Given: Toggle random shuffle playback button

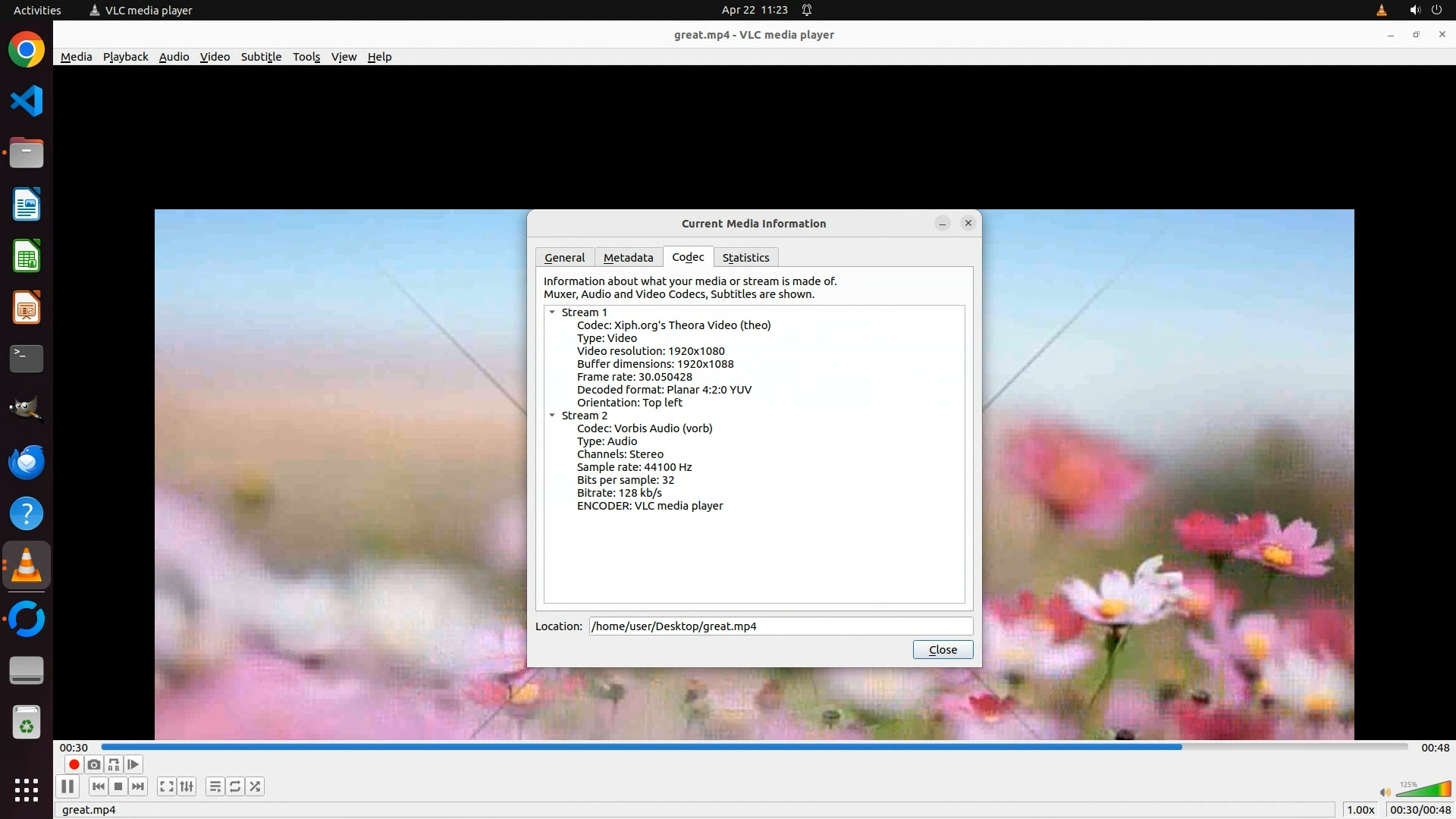Looking at the screenshot, I should pos(255,786).
